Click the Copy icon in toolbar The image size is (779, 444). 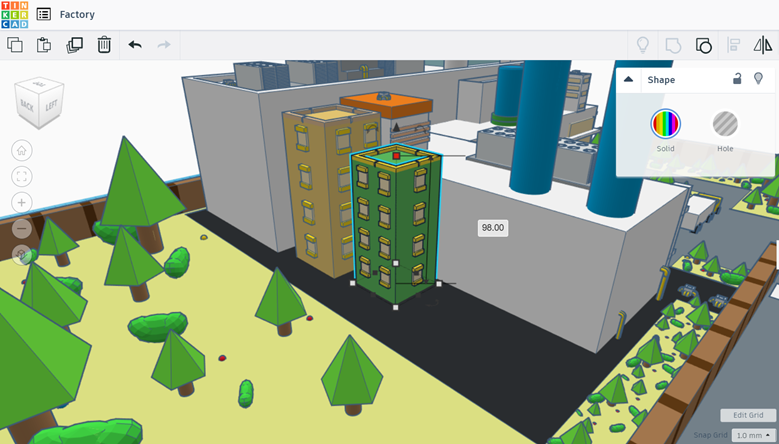(15, 45)
